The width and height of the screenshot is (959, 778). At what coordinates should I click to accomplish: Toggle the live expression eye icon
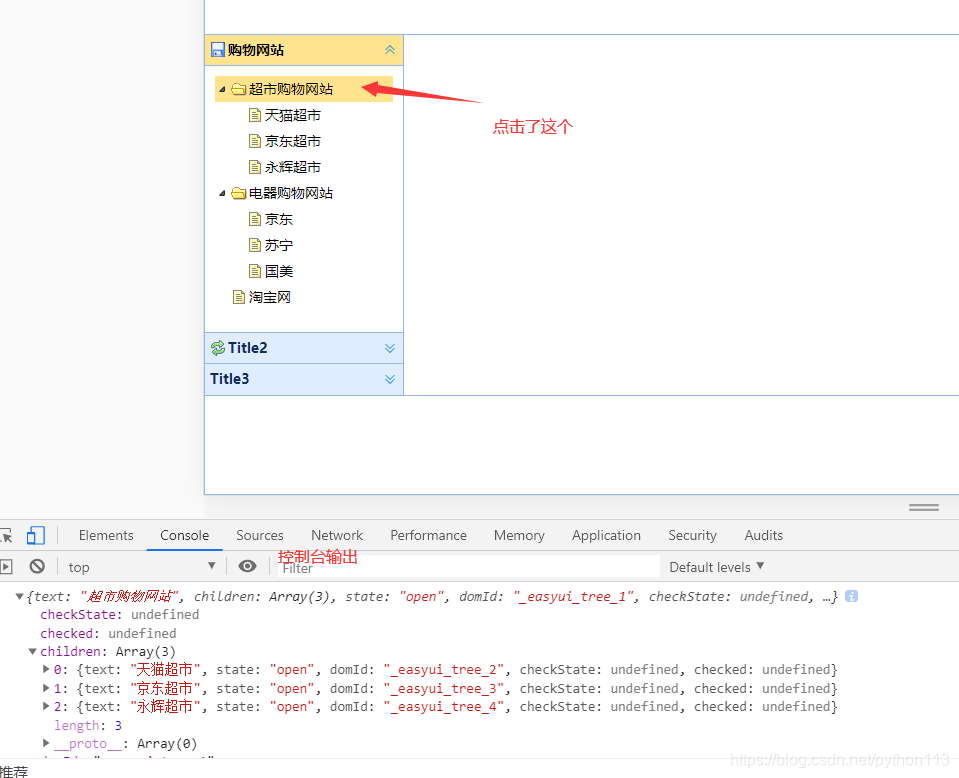click(x=247, y=566)
